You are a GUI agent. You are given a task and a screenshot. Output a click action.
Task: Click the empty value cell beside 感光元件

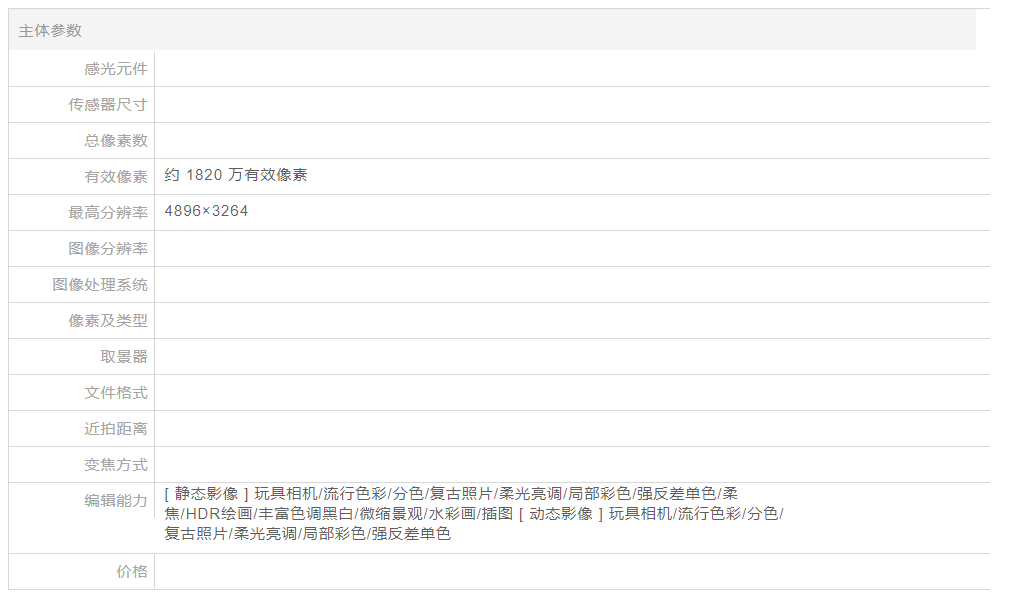(570, 69)
